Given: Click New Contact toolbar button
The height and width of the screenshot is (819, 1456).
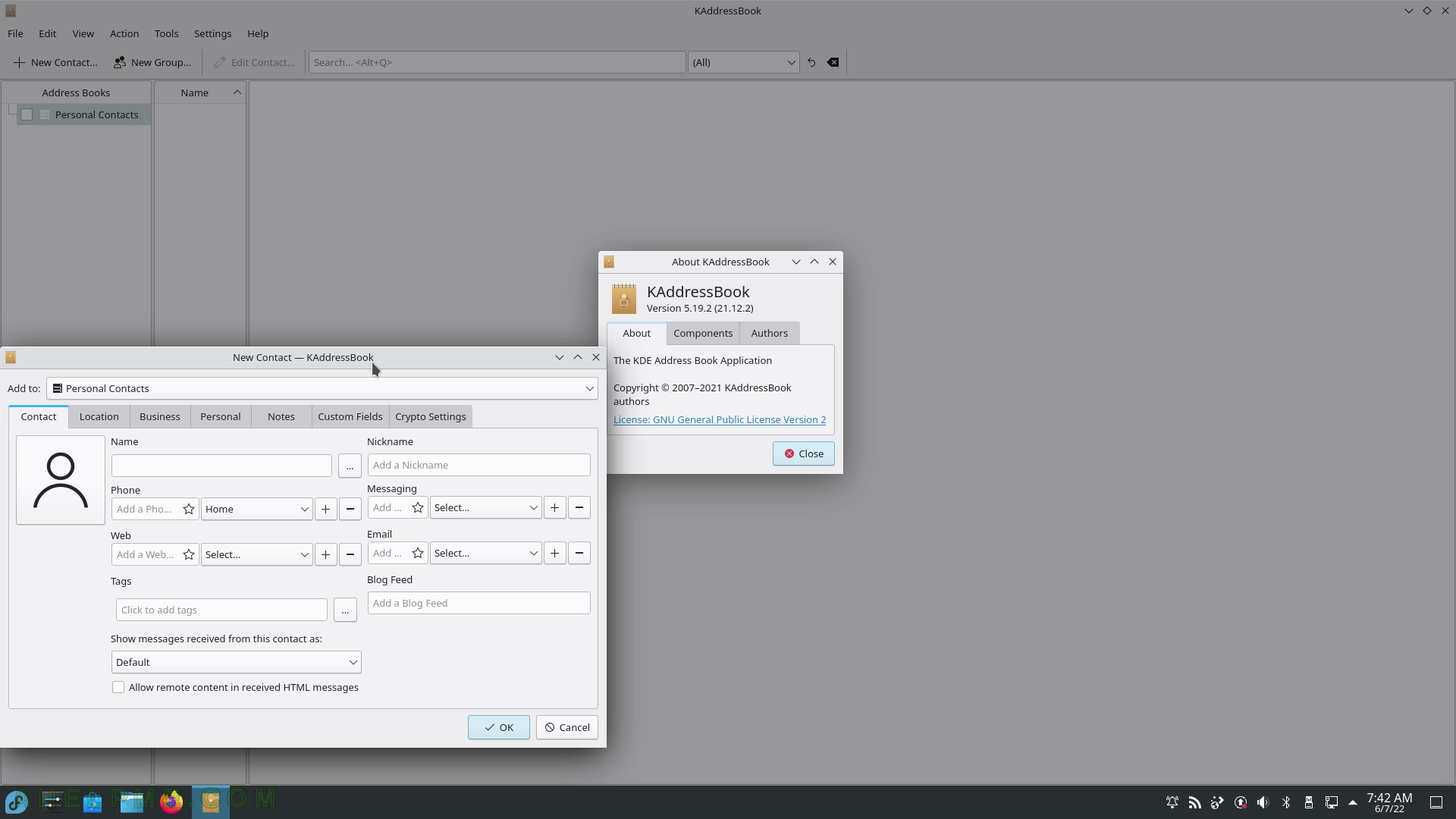Looking at the screenshot, I should pyautogui.click(x=55, y=62).
